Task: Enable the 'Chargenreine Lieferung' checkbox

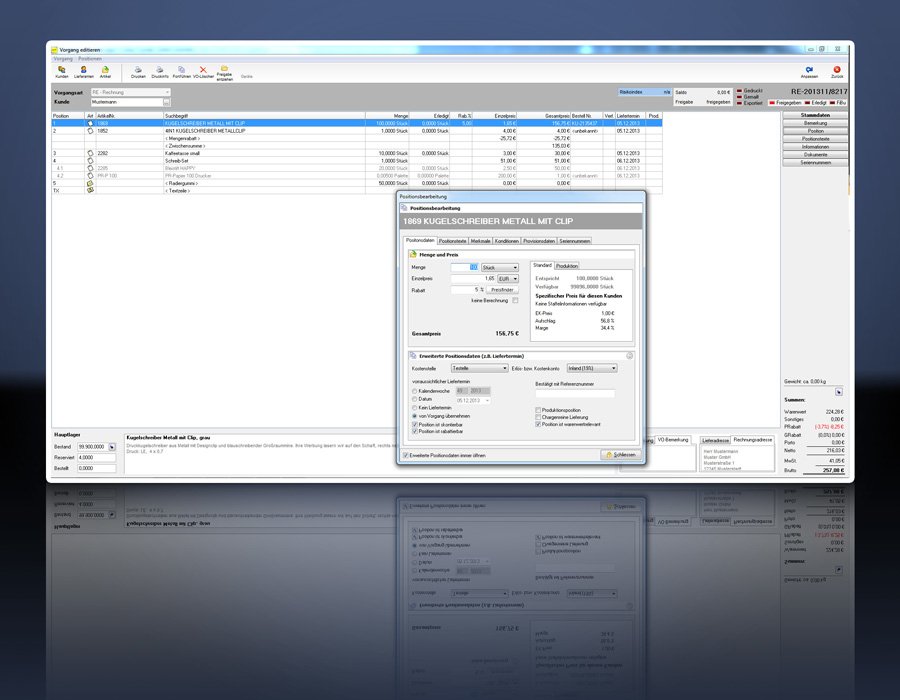Action: (x=538, y=417)
